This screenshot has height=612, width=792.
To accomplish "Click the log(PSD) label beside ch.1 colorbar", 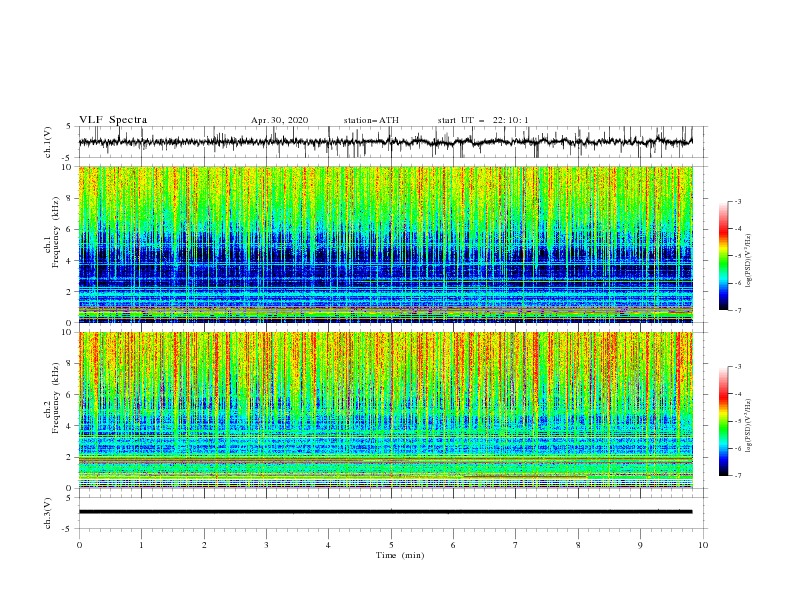I will pyautogui.click(x=749, y=261).
